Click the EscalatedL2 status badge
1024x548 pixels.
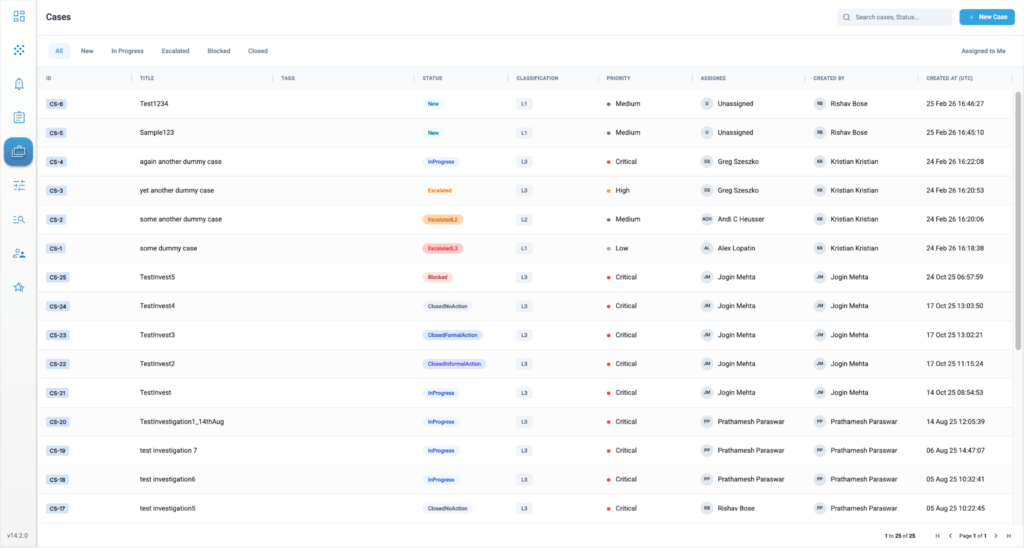pyautogui.click(x=443, y=219)
